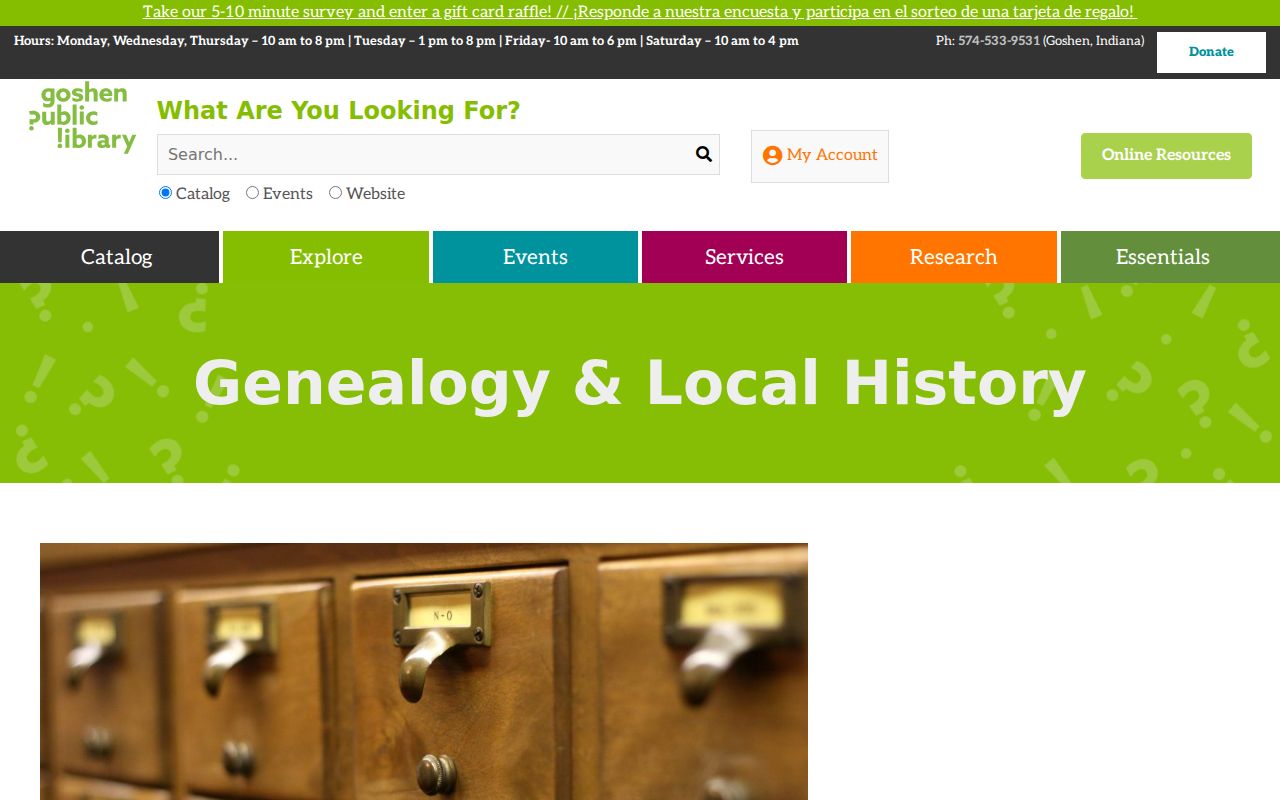Image resolution: width=1280 pixels, height=800 pixels.
Task: Click the What Are You Looking For heading
Action: pyautogui.click(x=339, y=110)
